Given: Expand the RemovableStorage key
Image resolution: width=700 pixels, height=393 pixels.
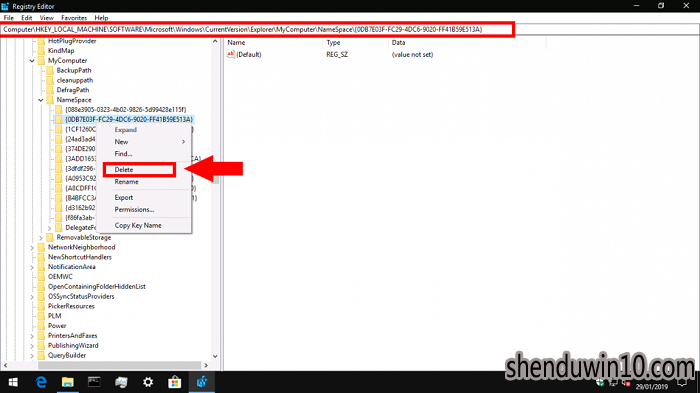Looking at the screenshot, I should [41, 238].
